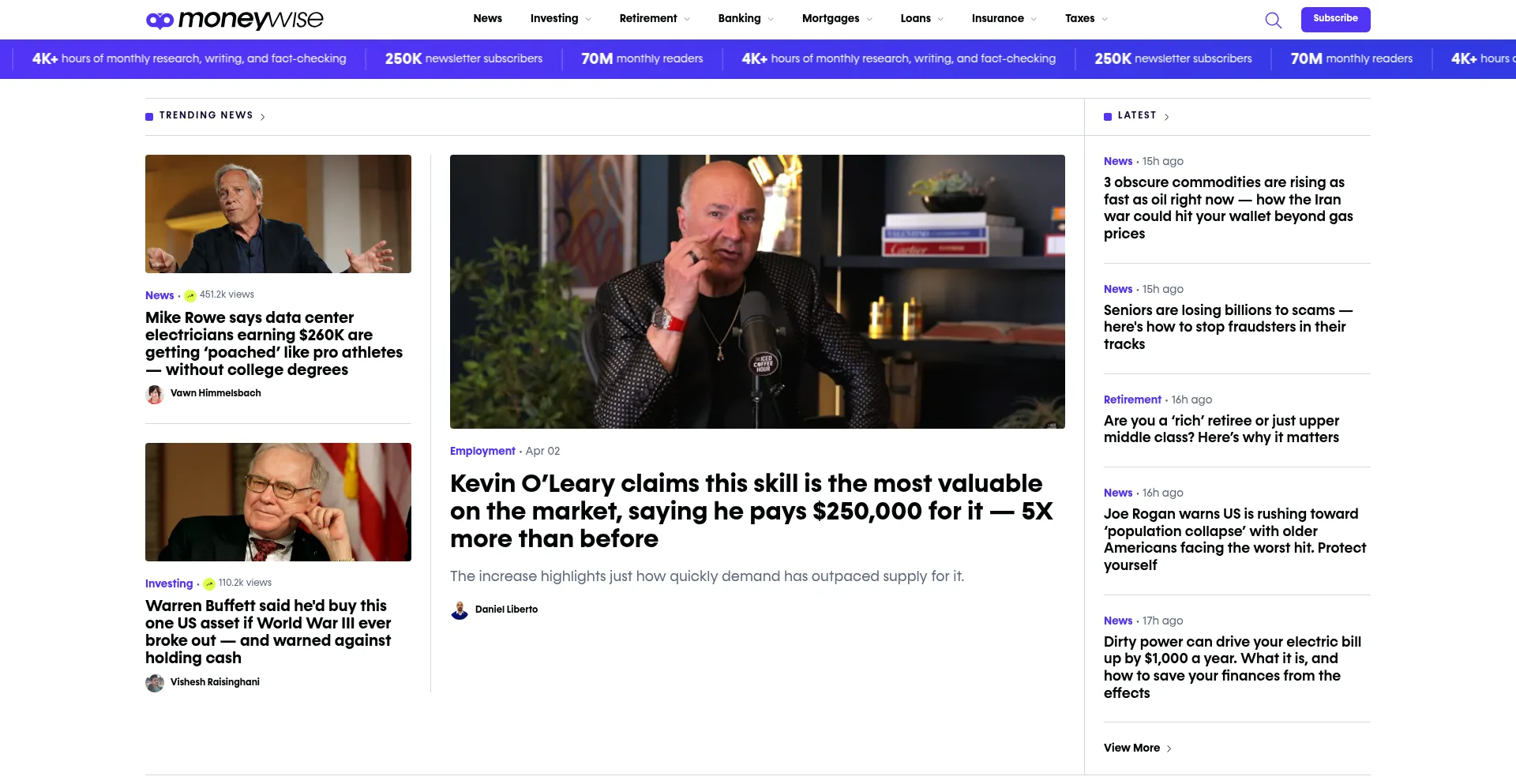Expand the Banking dropdown chevron
Image resolution: width=1516 pixels, height=784 pixels.
[x=771, y=20]
